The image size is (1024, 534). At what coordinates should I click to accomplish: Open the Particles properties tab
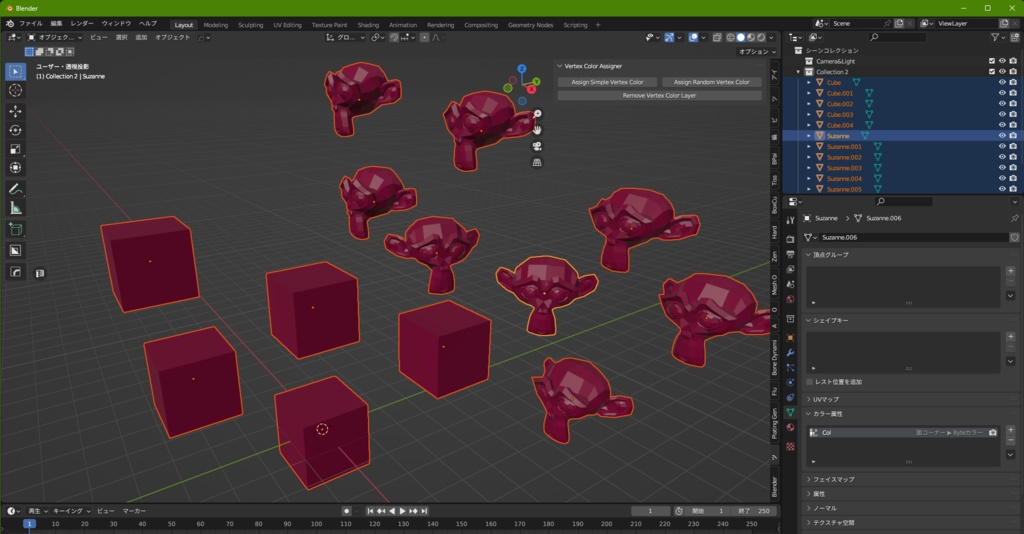[x=790, y=368]
